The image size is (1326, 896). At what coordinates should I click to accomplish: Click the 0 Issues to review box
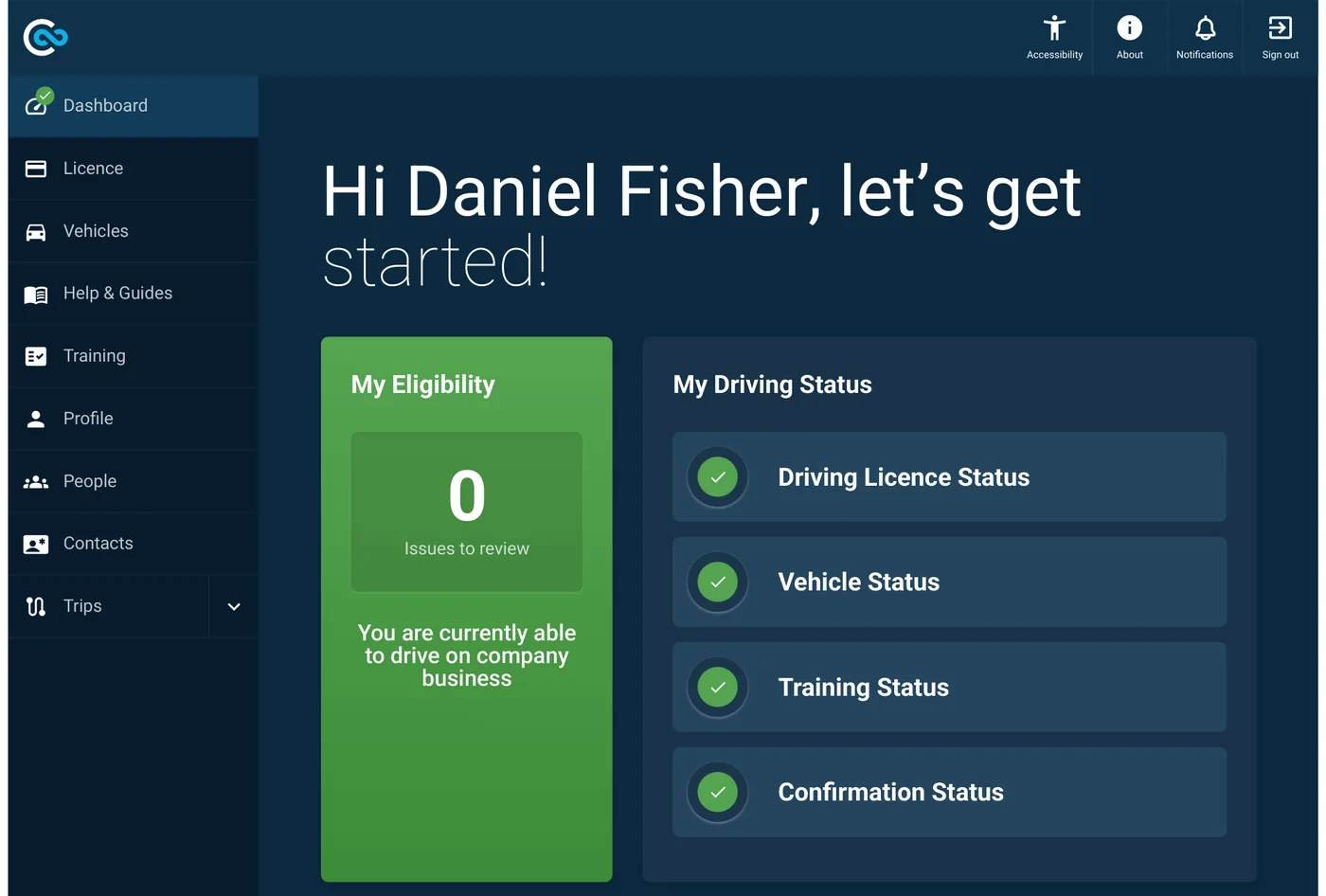(467, 512)
